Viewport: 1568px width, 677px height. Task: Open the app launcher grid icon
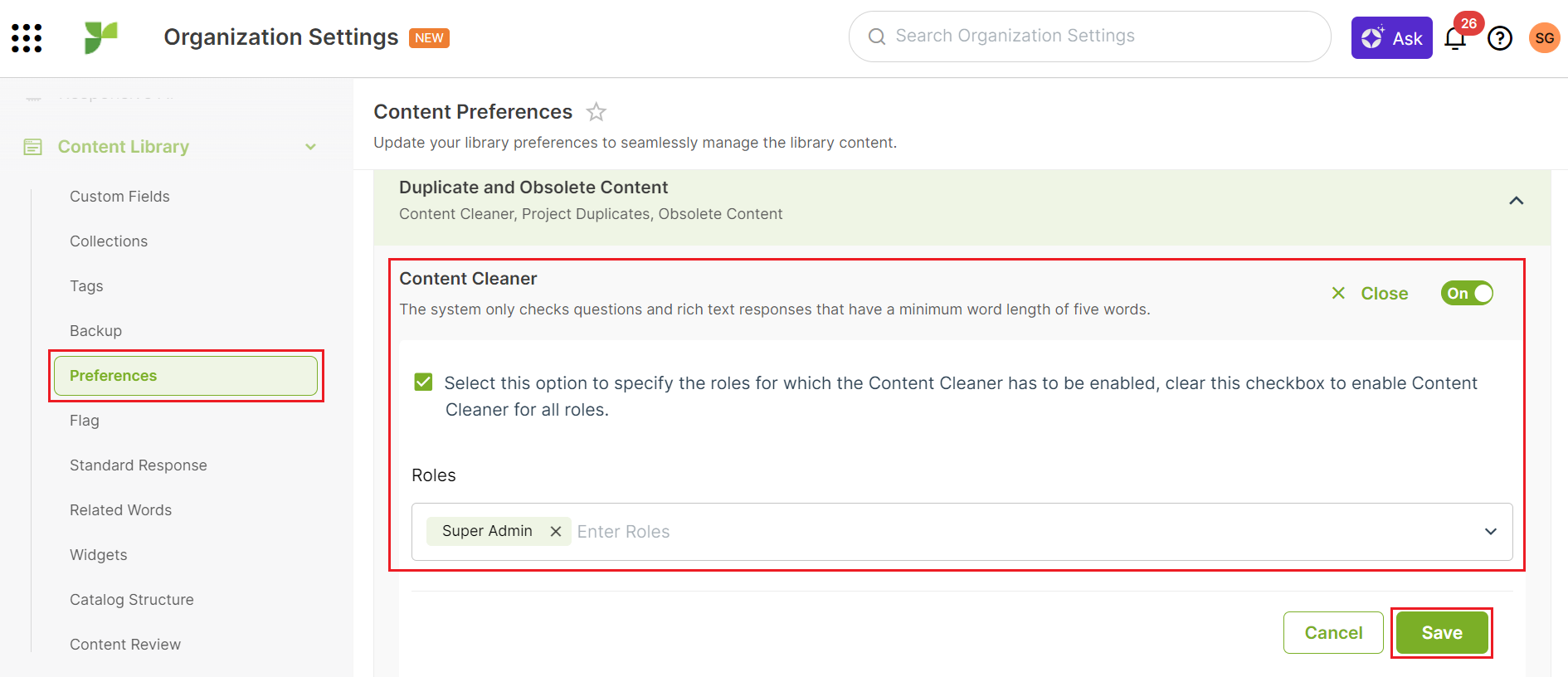(x=27, y=38)
